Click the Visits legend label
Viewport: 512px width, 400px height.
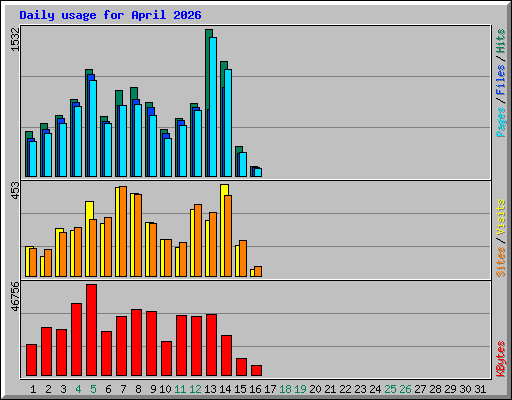point(500,217)
